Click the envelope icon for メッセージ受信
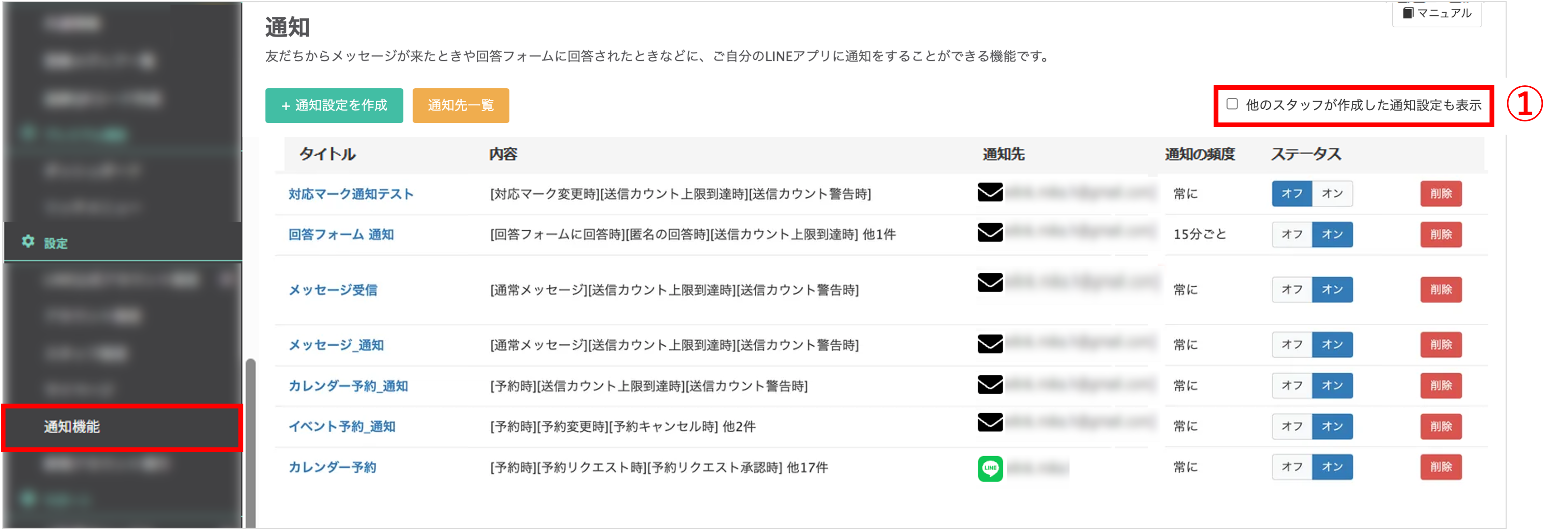 990,282
